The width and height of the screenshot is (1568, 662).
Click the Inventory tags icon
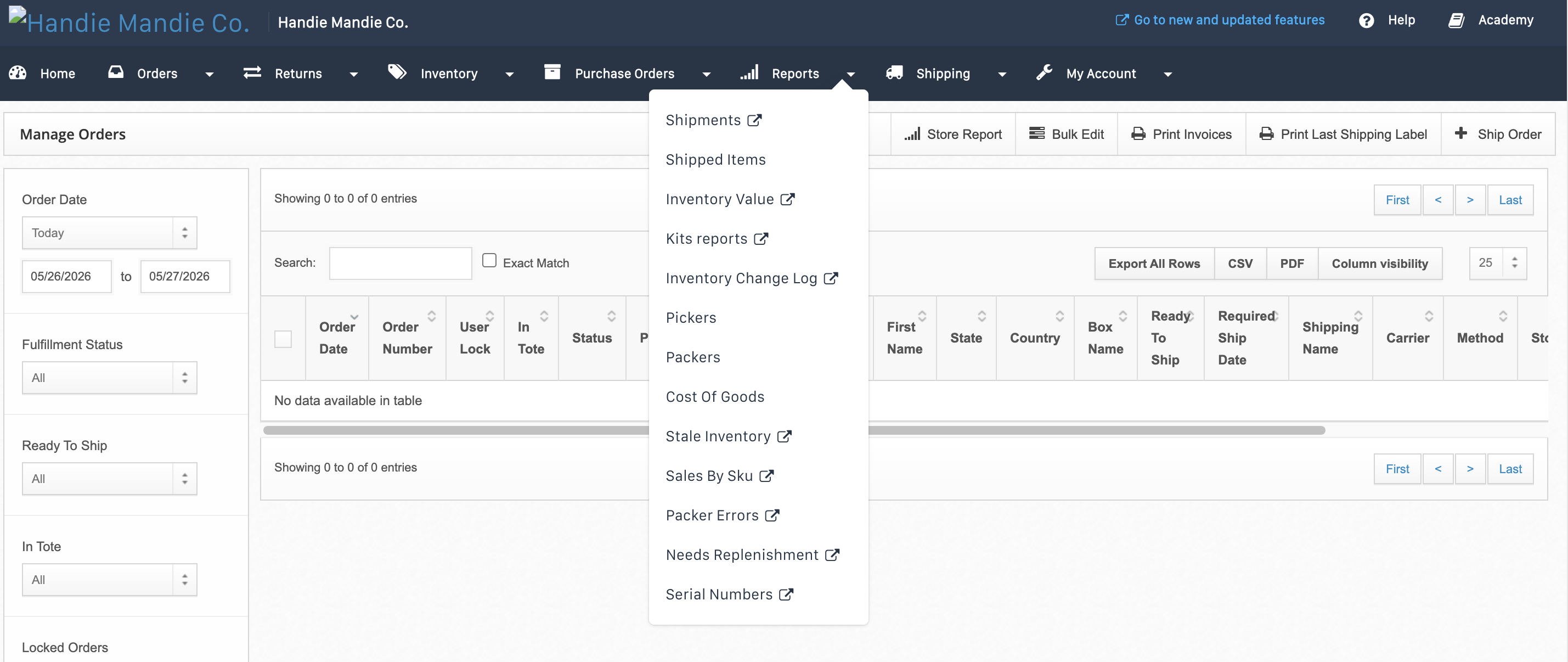coord(397,72)
